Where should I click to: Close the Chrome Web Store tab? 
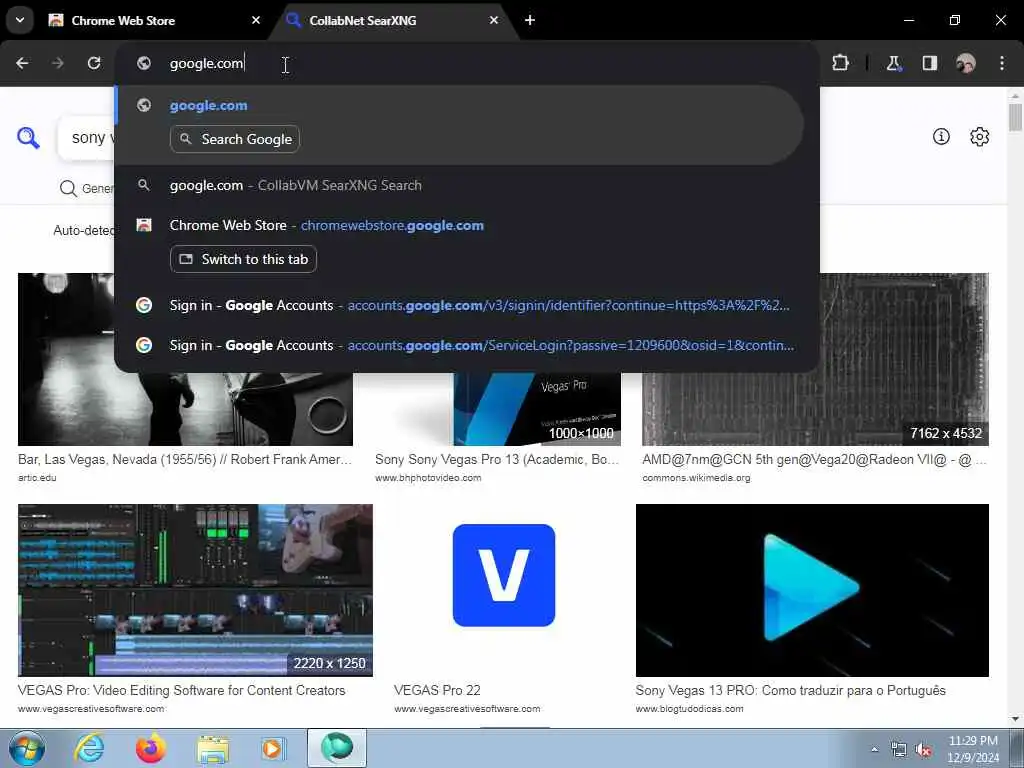256,20
